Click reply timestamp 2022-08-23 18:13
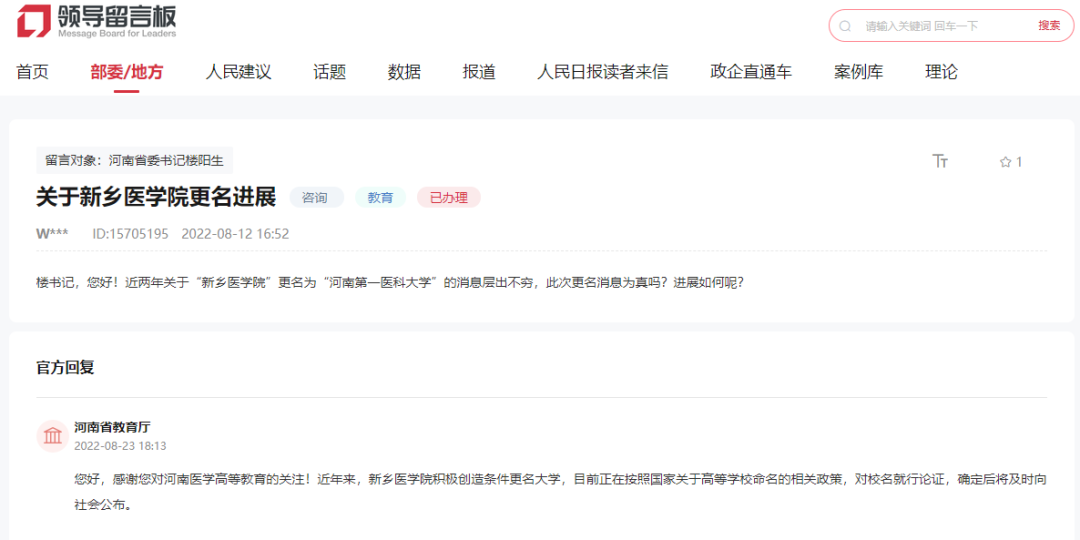 121,446
